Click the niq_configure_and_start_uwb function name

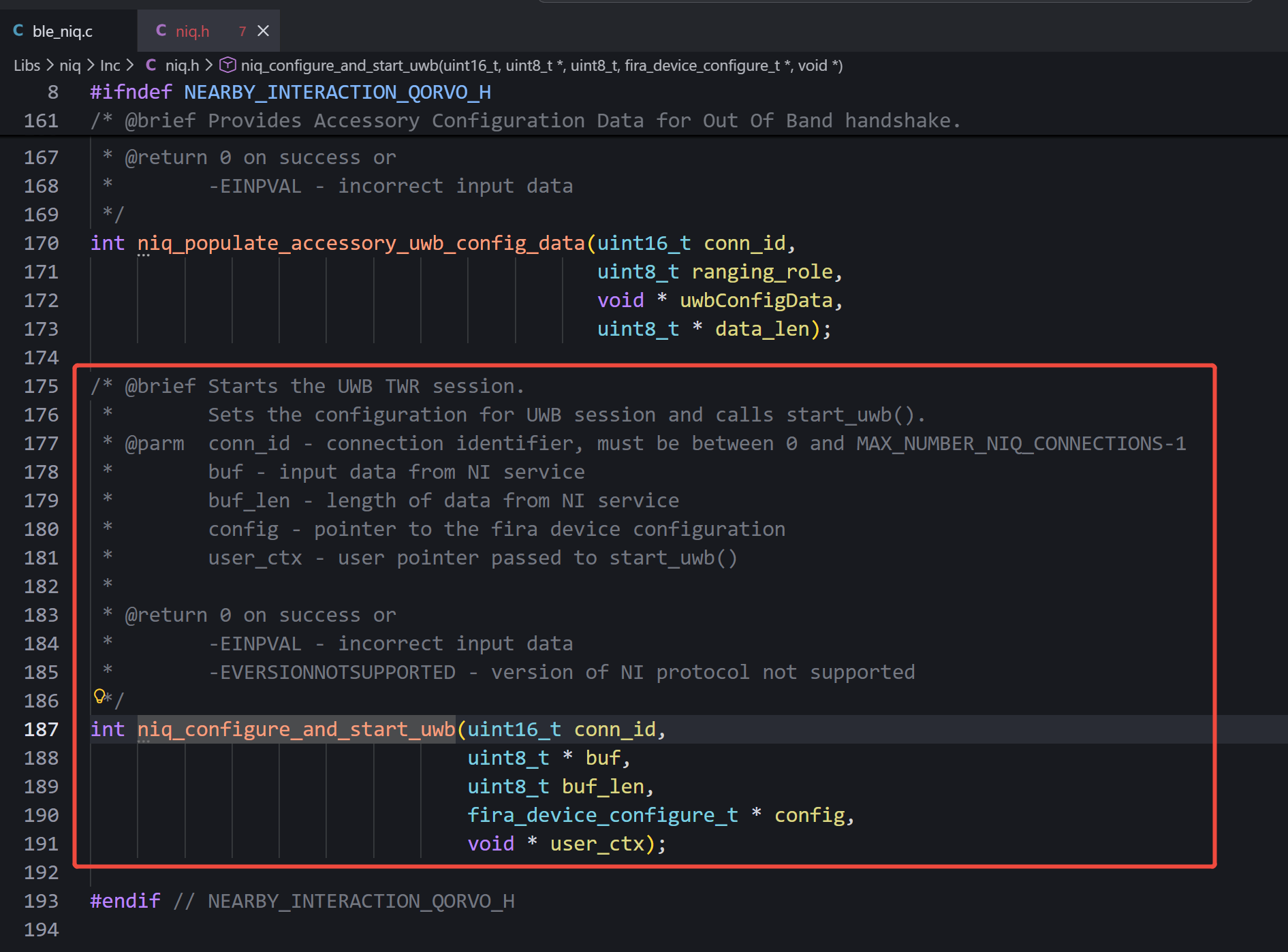point(296,729)
